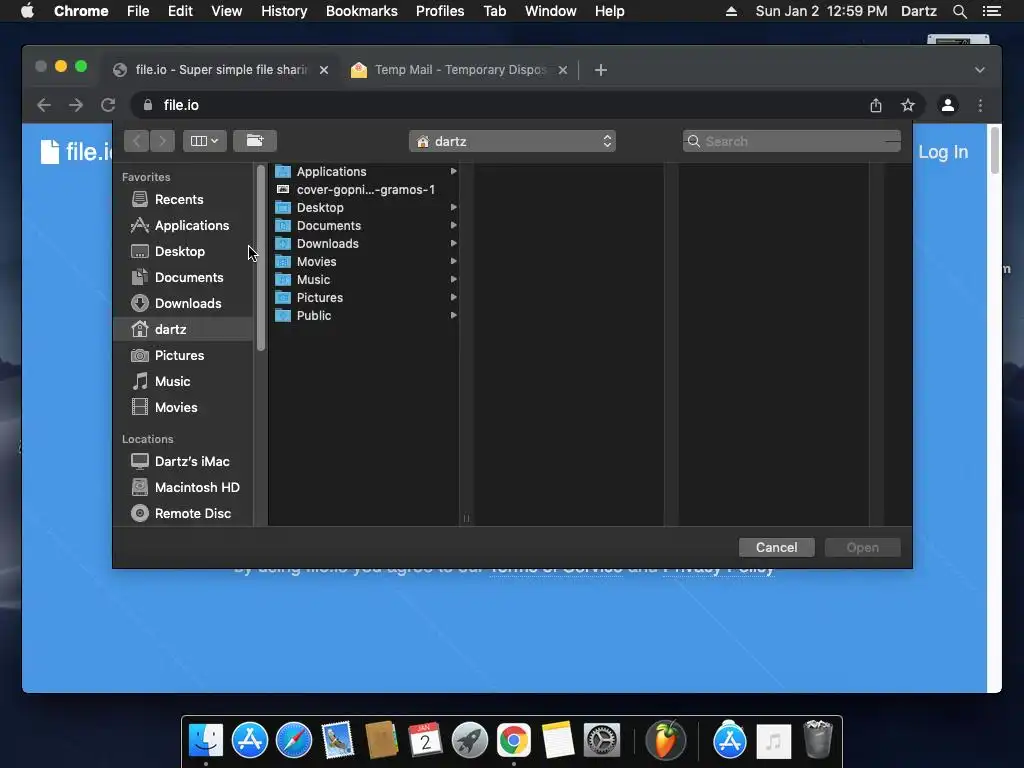Open the History menu

coord(284,11)
